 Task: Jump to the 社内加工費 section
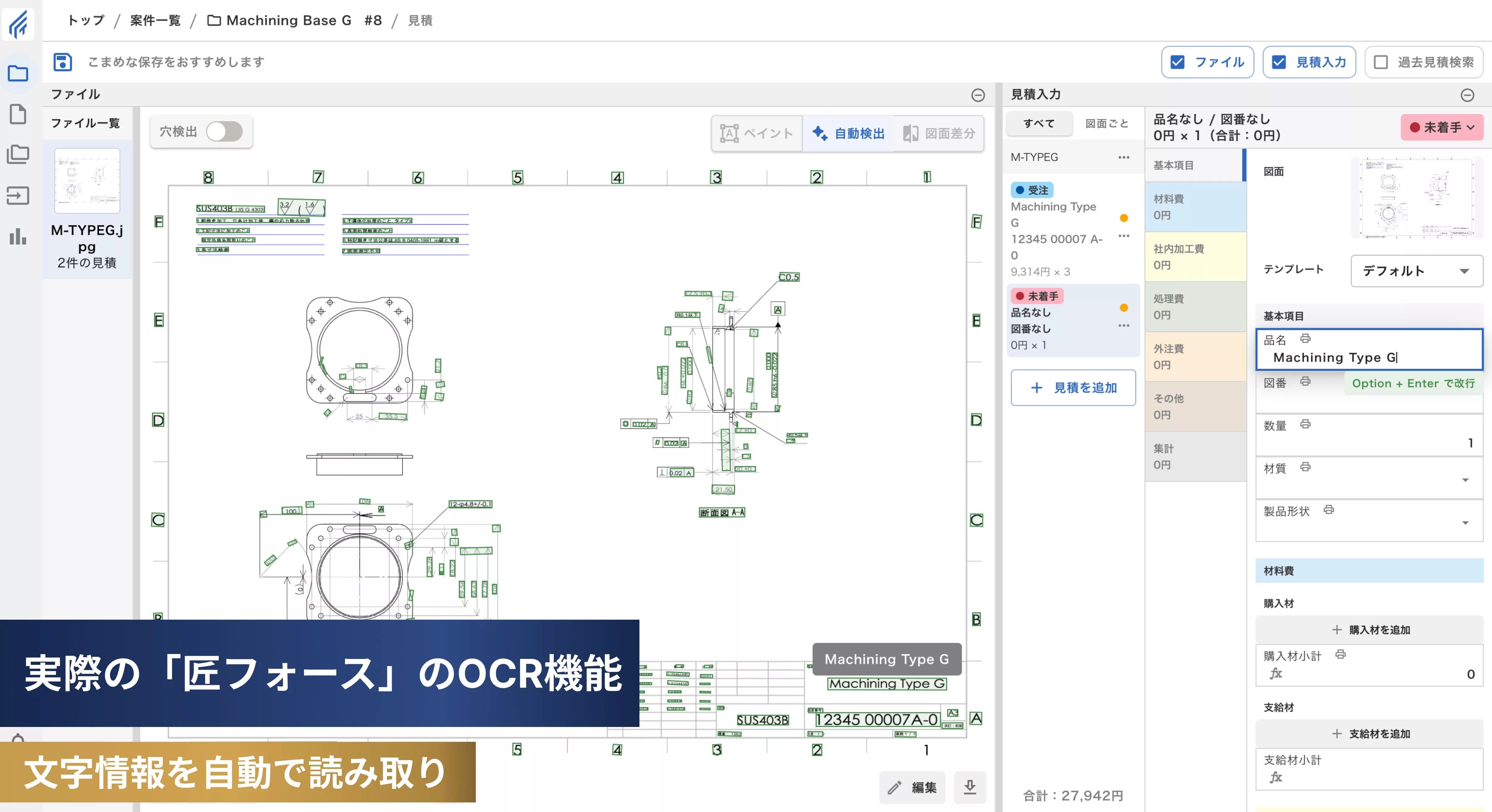coord(1195,256)
